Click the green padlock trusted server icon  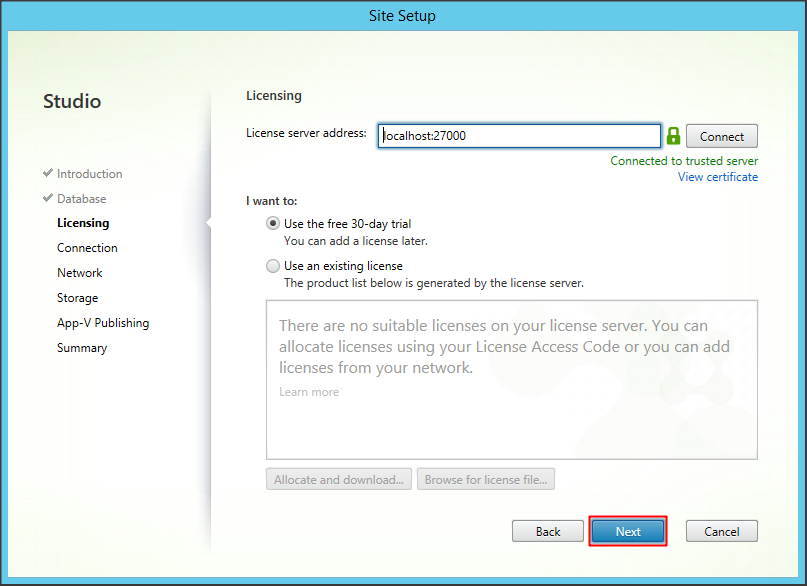coord(673,136)
